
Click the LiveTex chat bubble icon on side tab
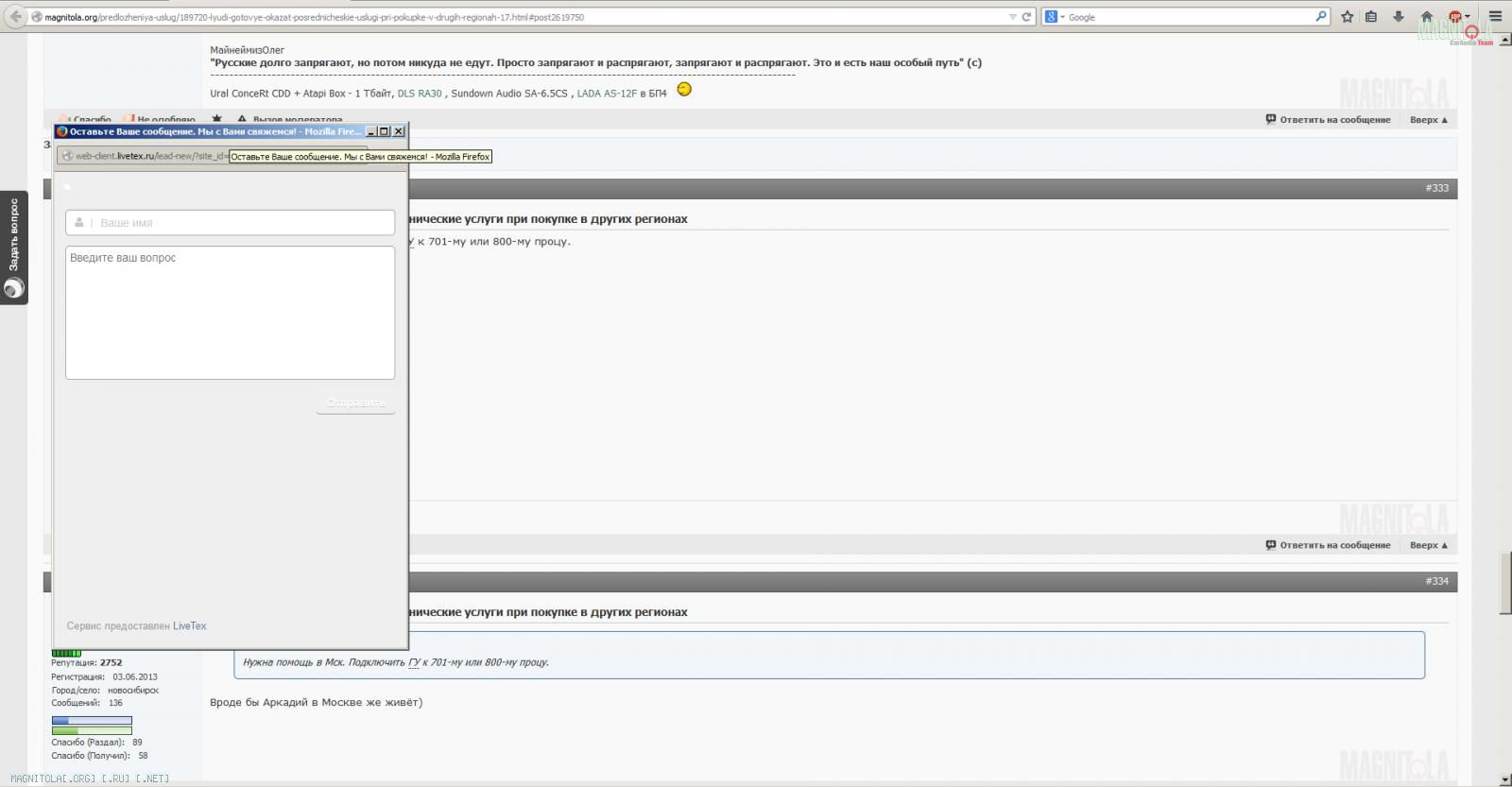coord(13,288)
